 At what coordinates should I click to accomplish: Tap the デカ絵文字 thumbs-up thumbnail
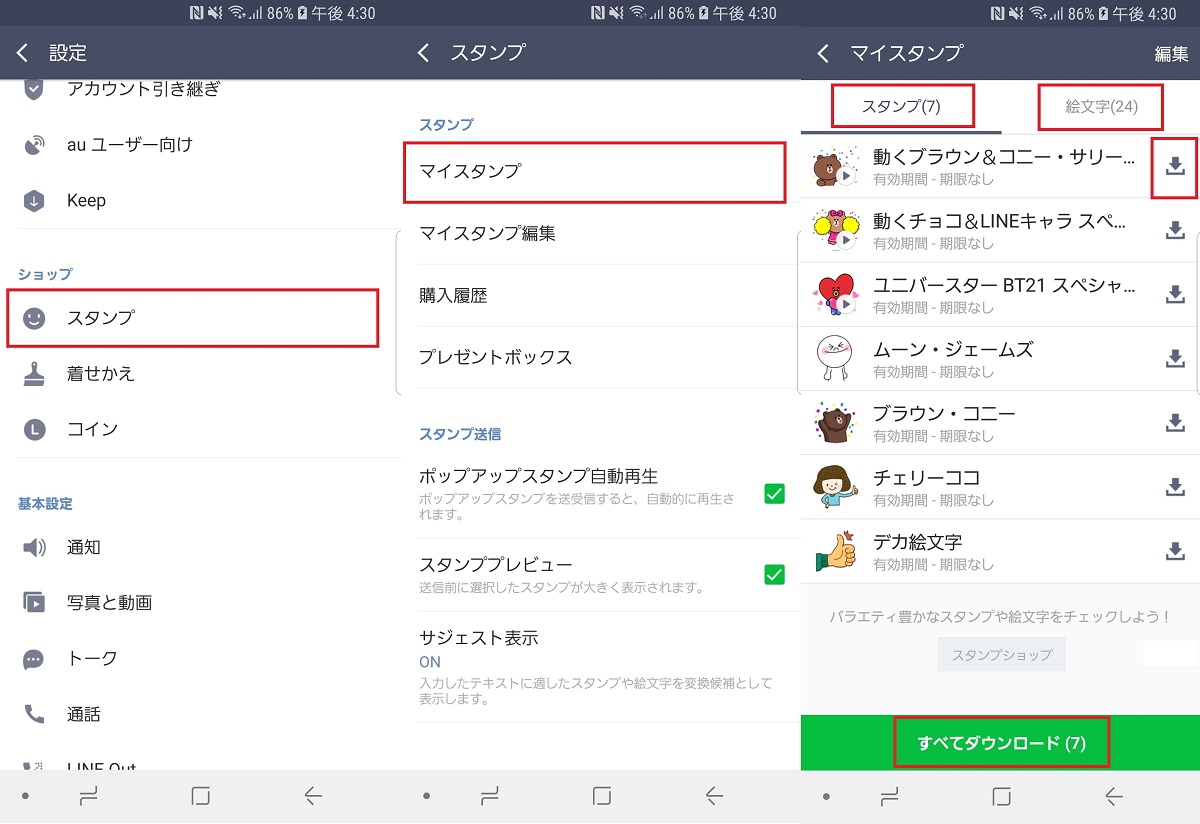pos(836,551)
